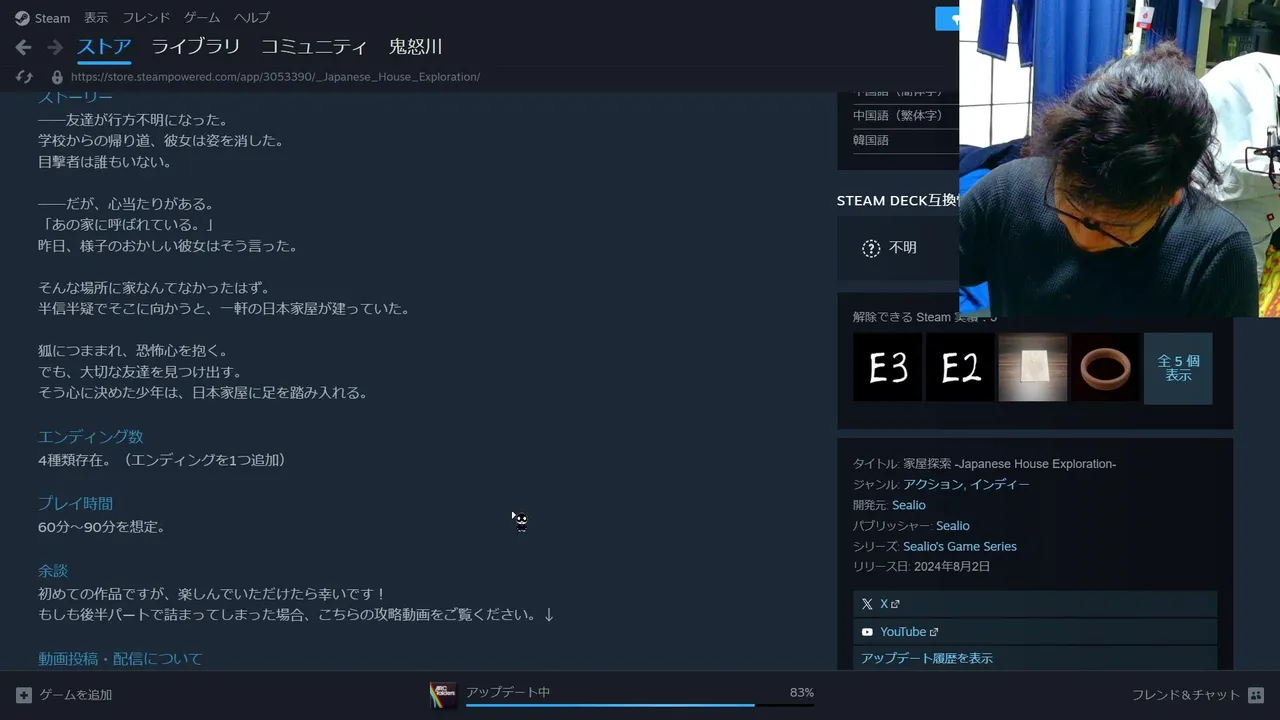
Task: Click the 「あの家に呼ばれている。」 line
Action: click(127, 225)
